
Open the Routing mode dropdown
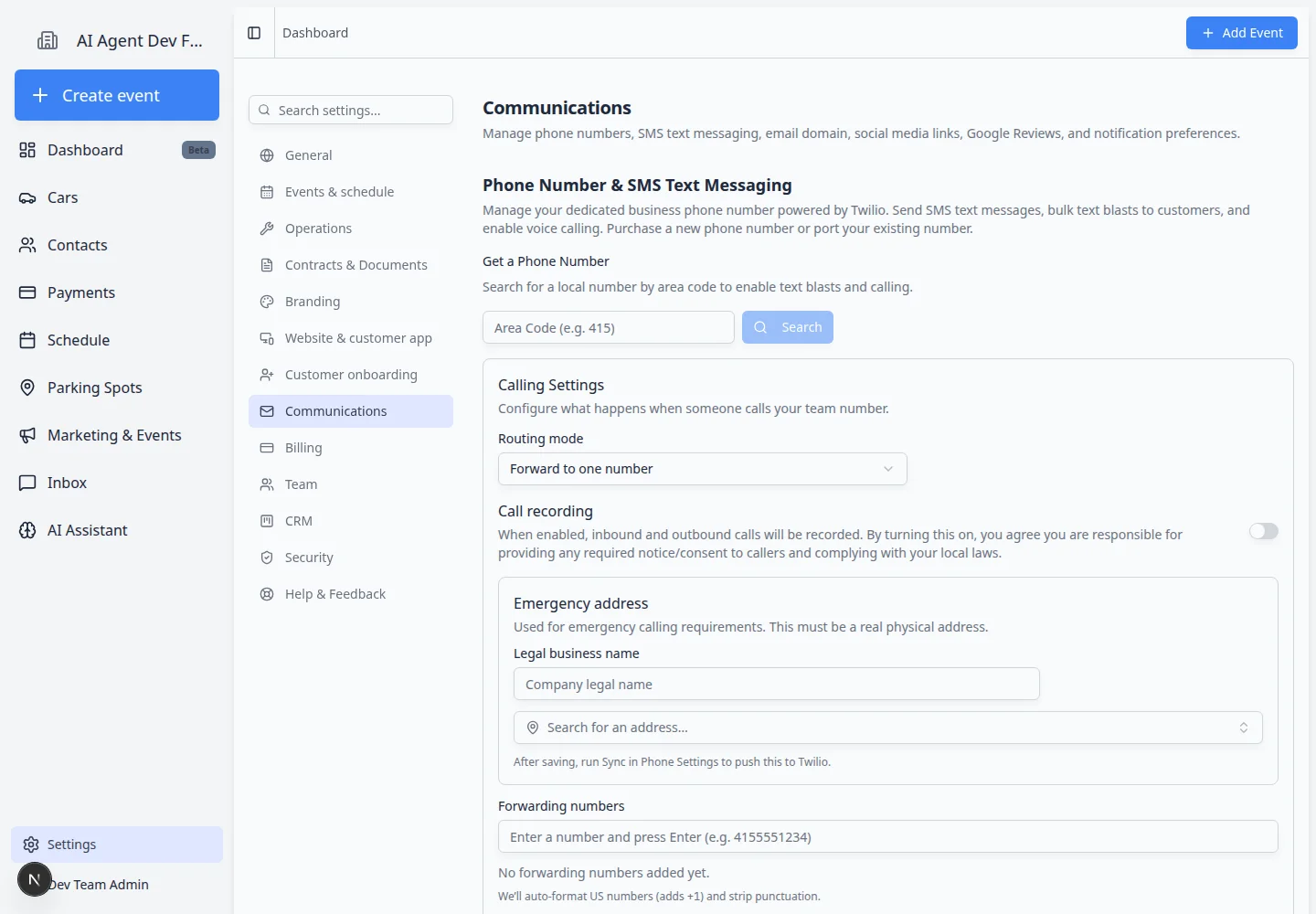pos(702,469)
